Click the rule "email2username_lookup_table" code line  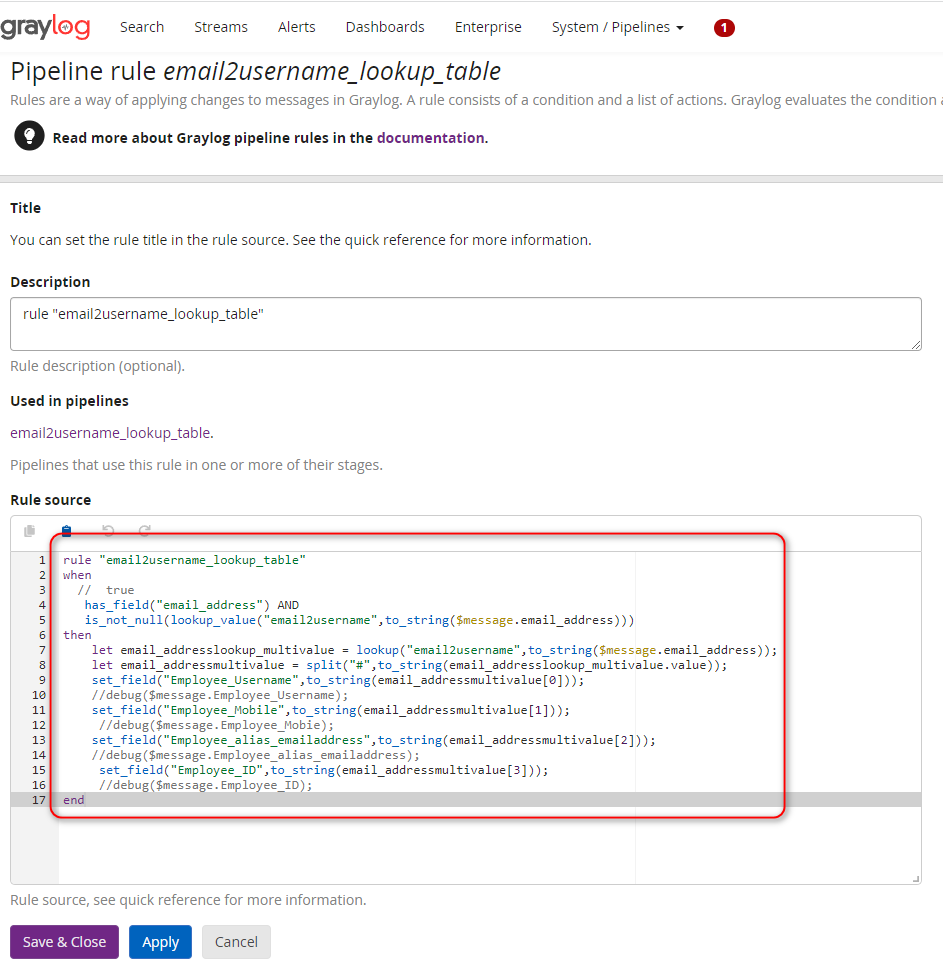[x=184, y=560]
